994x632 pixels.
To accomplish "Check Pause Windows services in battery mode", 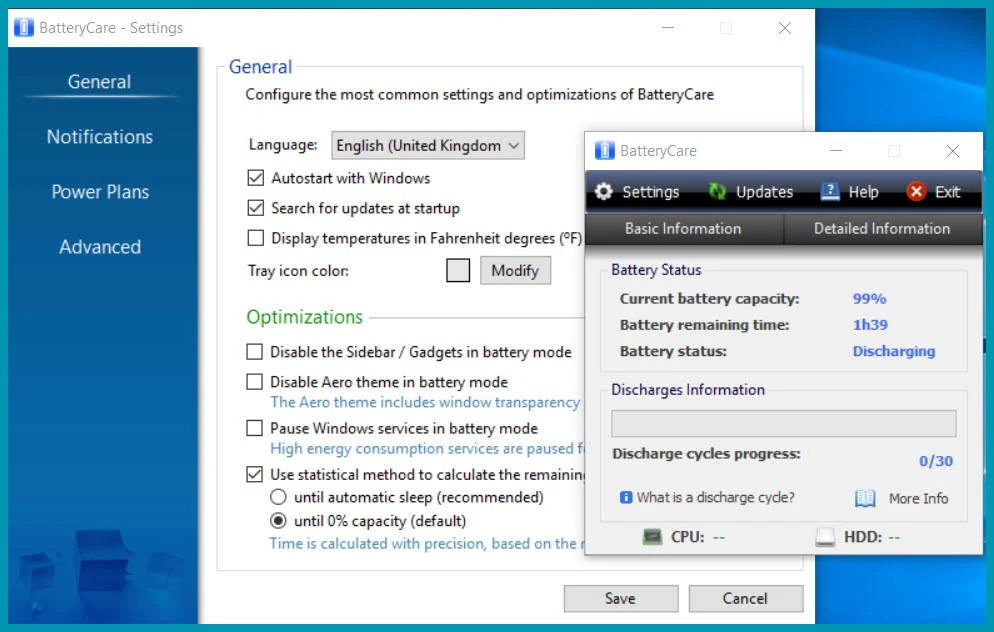I will pyautogui.click(x=254, y=429).
